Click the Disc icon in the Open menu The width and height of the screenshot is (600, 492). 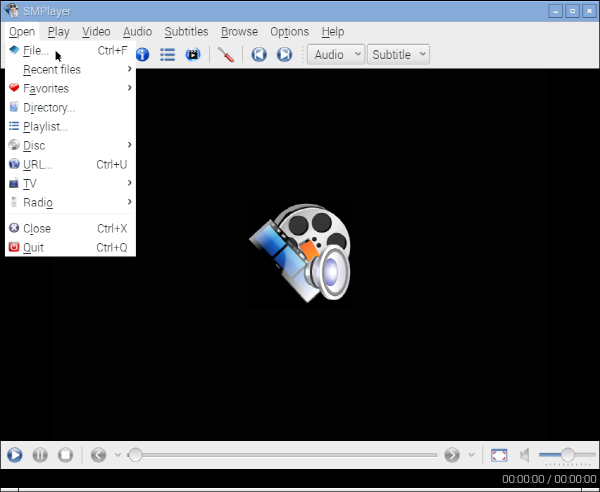(x=14, y=145)
